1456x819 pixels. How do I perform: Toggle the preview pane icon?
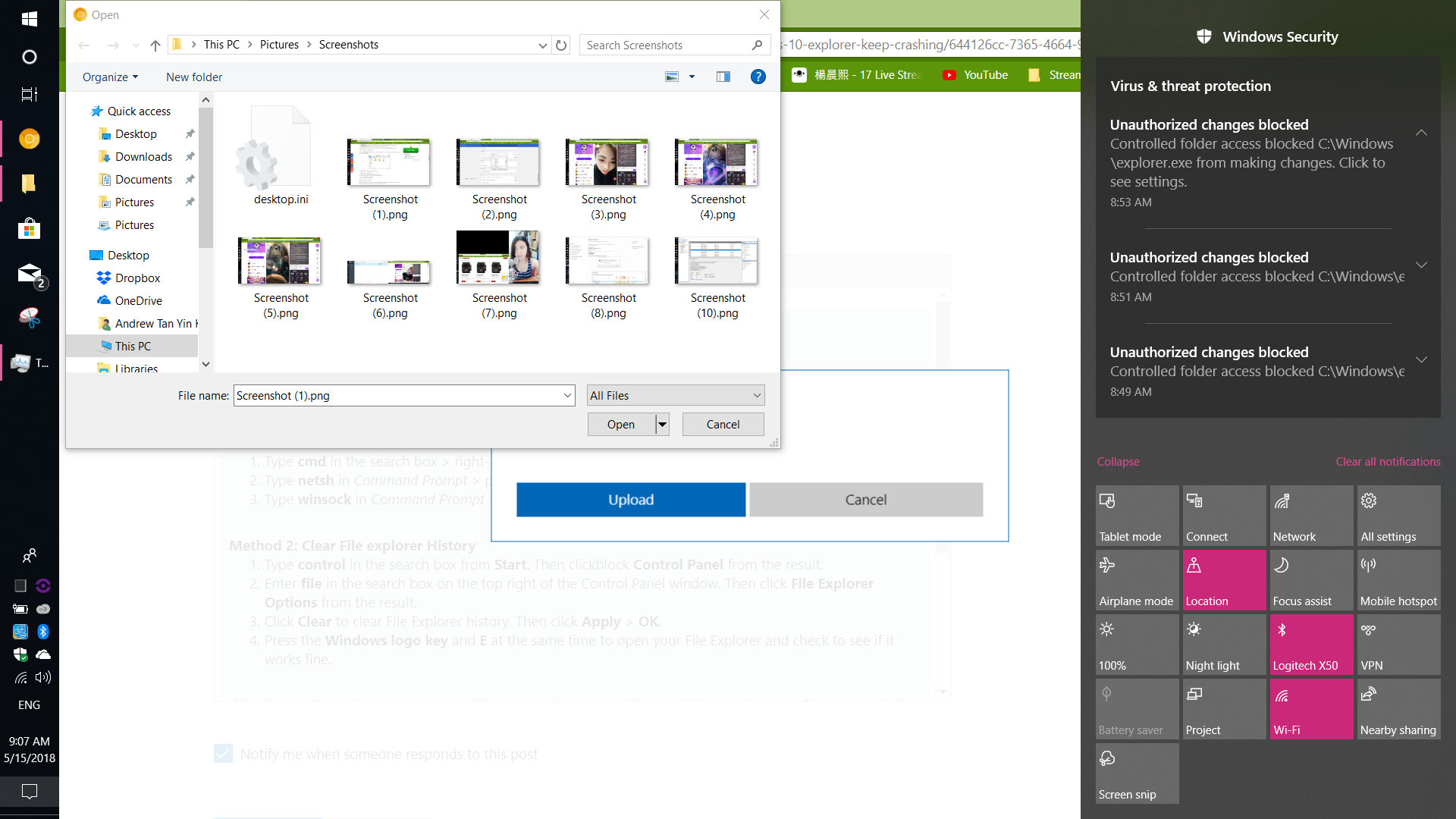(723, 77)
